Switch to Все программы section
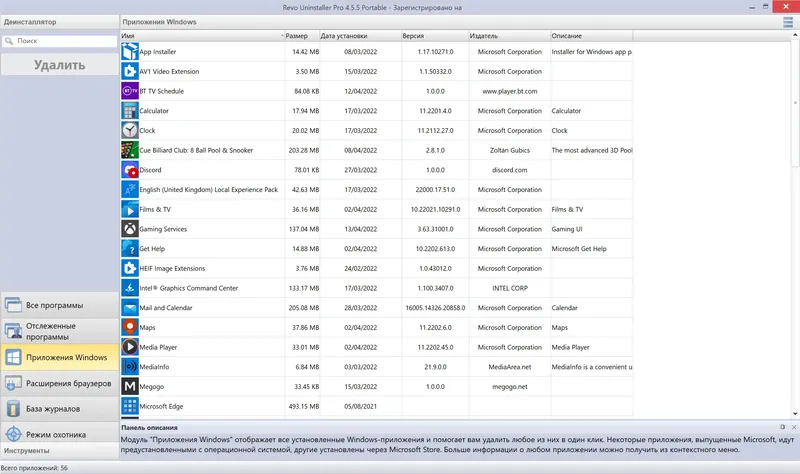The width and height of the screenshot is (800, 474). coord(60,305)
